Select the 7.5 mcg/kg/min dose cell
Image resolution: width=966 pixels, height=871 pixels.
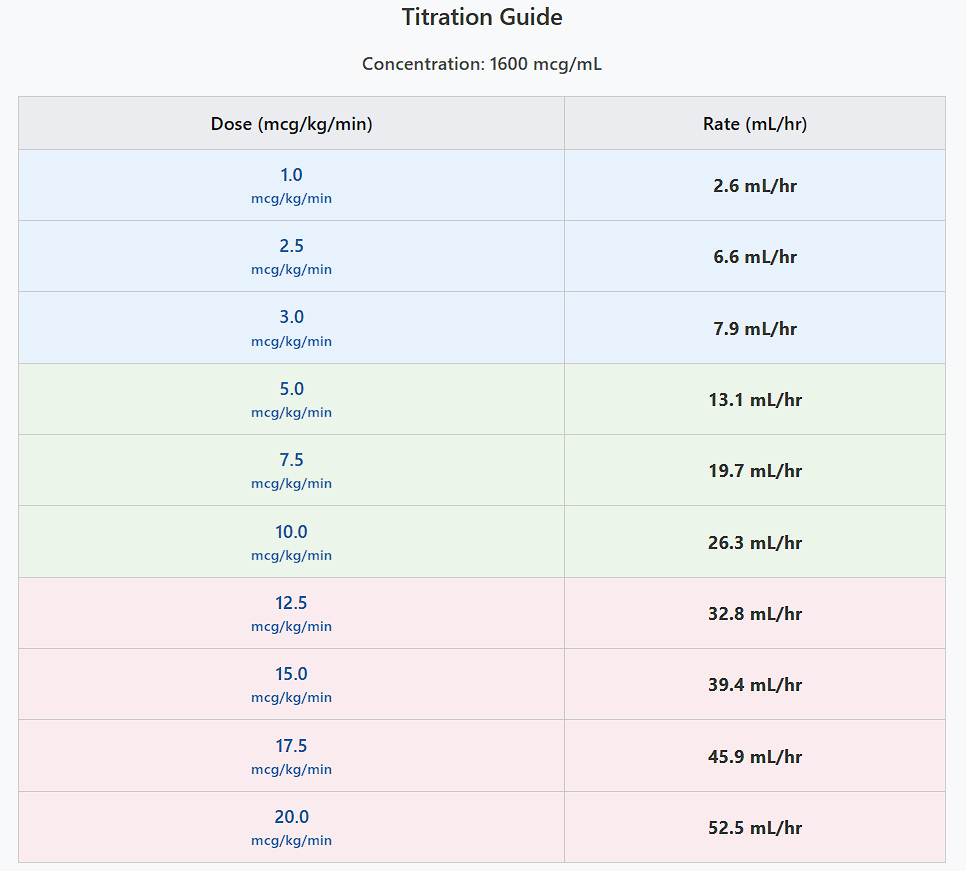291,470
